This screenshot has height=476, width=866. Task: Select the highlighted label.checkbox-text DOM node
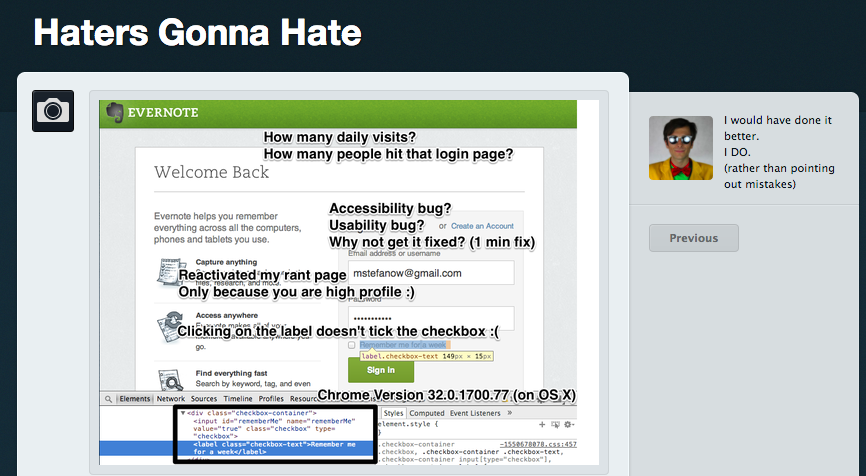point(274,448)
